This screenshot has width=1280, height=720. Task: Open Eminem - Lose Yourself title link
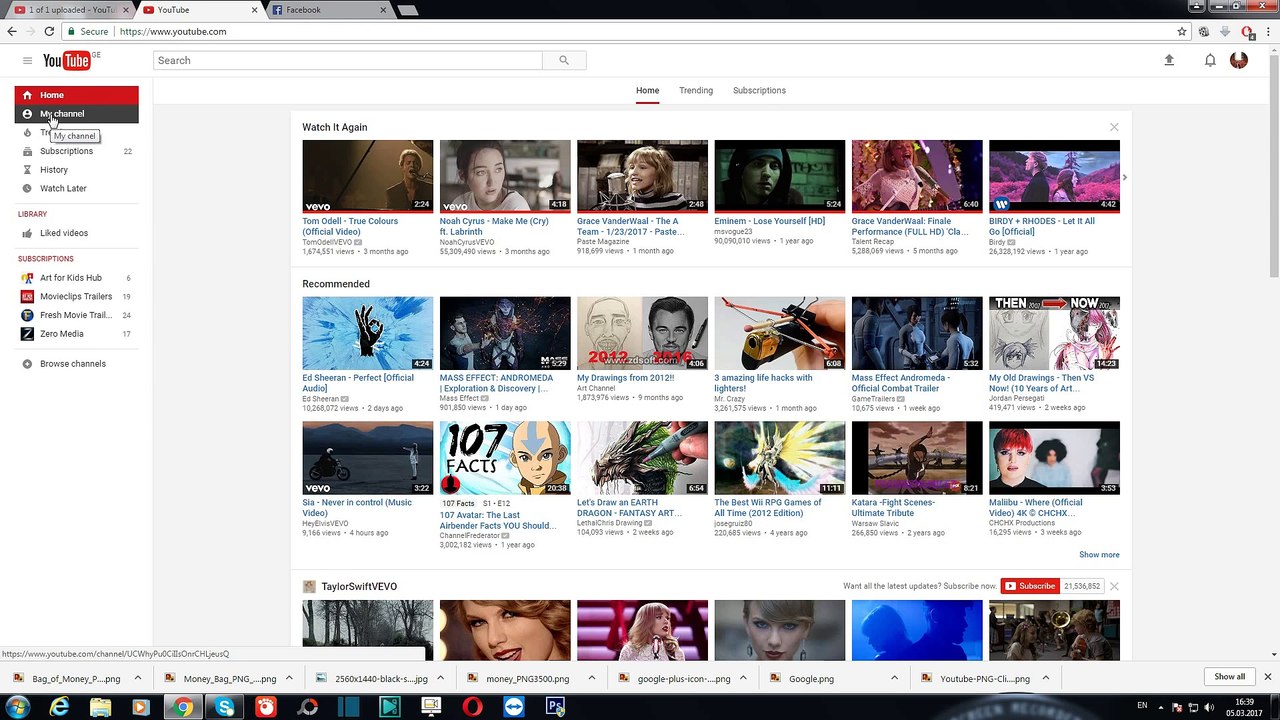point(769,221)
